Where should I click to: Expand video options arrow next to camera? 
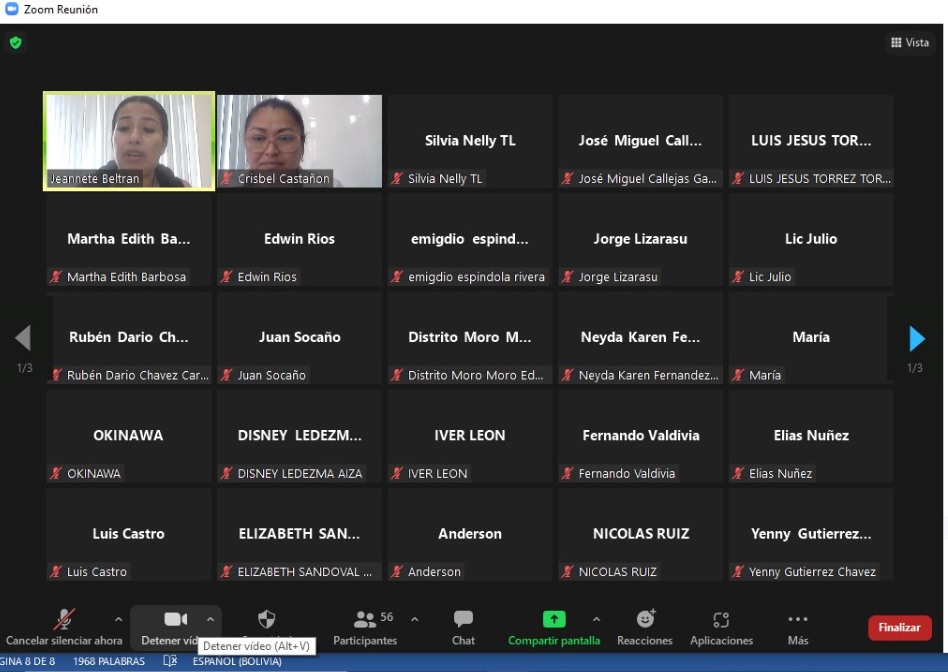(210, 619)
